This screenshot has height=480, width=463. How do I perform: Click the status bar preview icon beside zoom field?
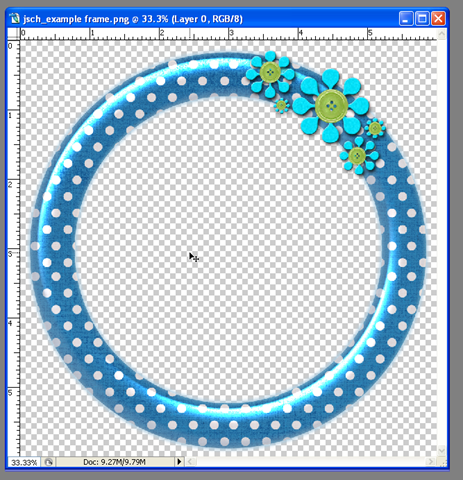point(49,462)
